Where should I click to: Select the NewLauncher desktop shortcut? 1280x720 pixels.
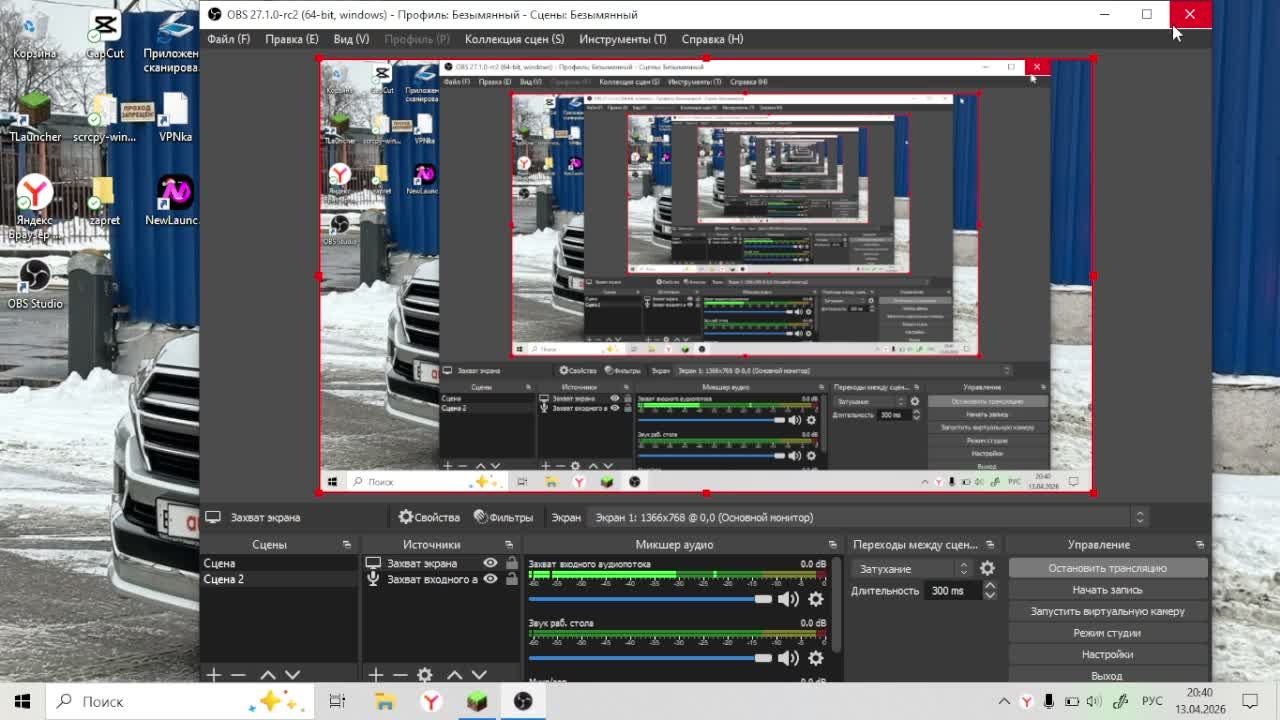[x=175, y=201]
